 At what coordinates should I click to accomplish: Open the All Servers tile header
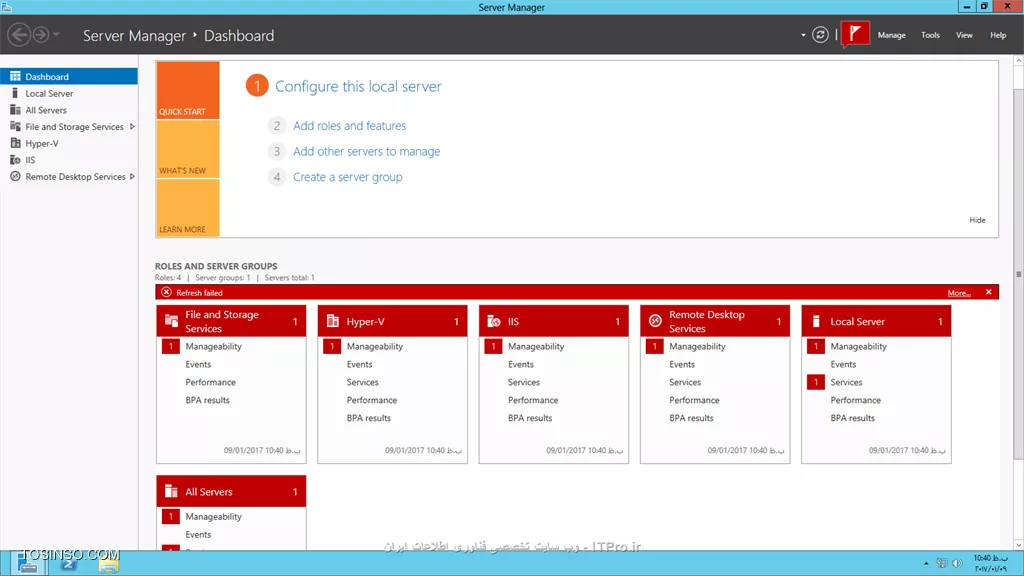point(231,491)
